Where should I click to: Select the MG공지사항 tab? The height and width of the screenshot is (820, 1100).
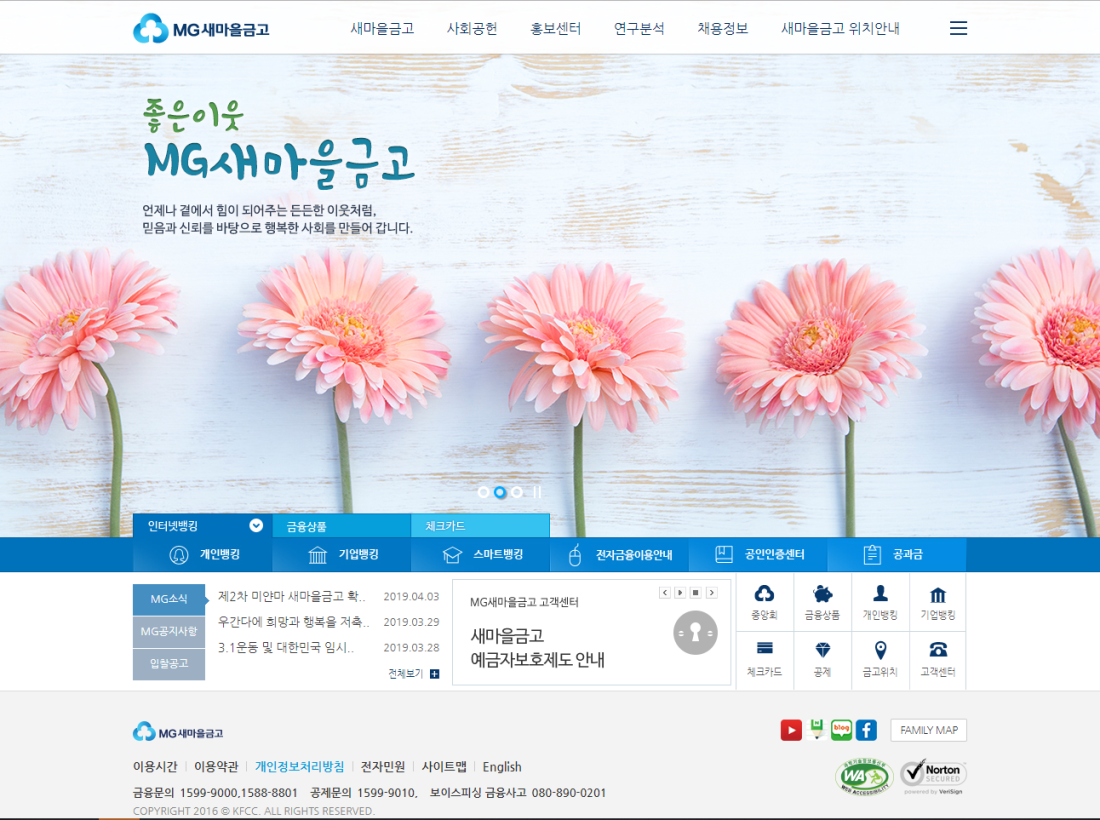(x=169, y=631)
